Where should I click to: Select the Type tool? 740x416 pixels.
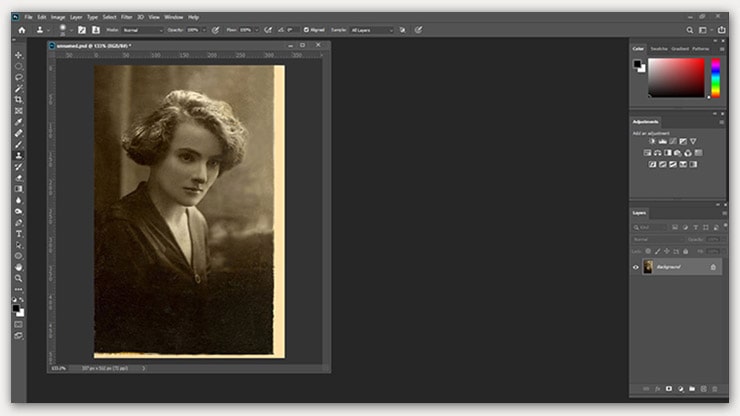pos(19,233)
